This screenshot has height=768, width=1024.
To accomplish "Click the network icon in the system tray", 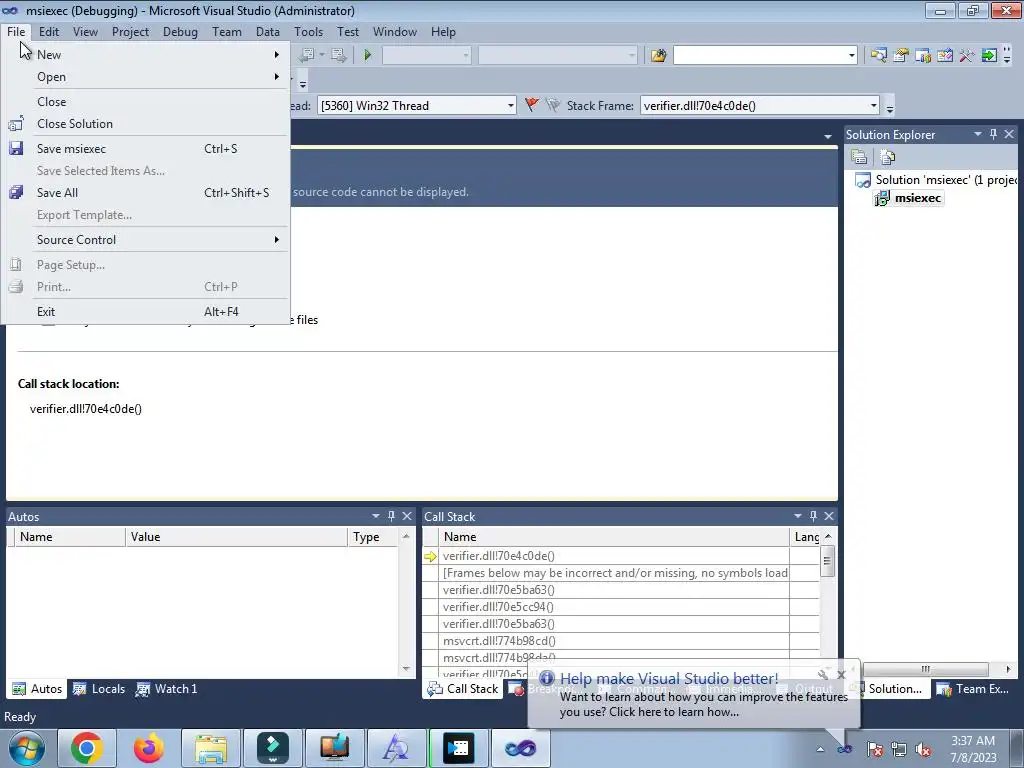I will tap(899, 749).
